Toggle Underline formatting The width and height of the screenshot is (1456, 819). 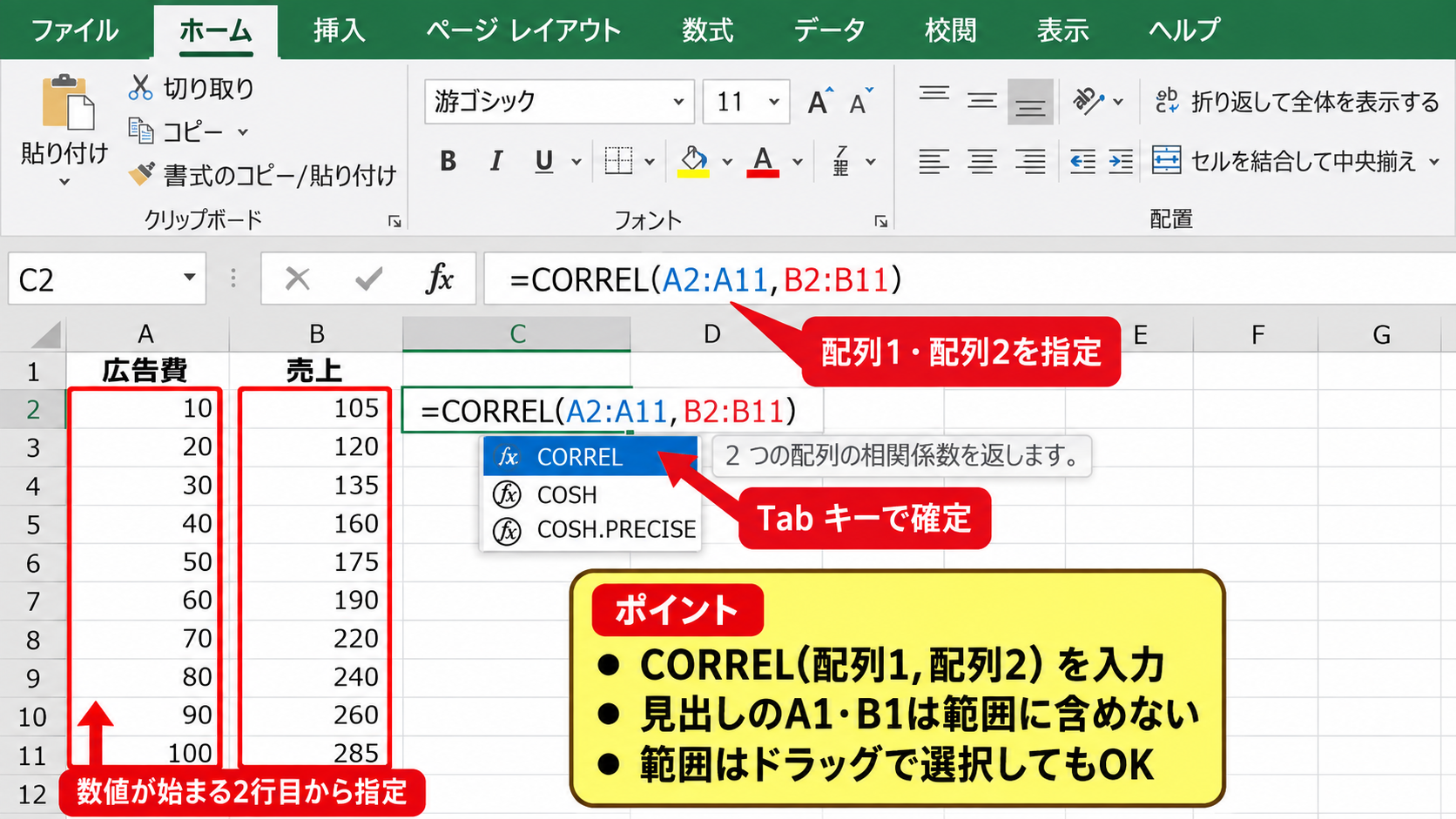[544, 161]
